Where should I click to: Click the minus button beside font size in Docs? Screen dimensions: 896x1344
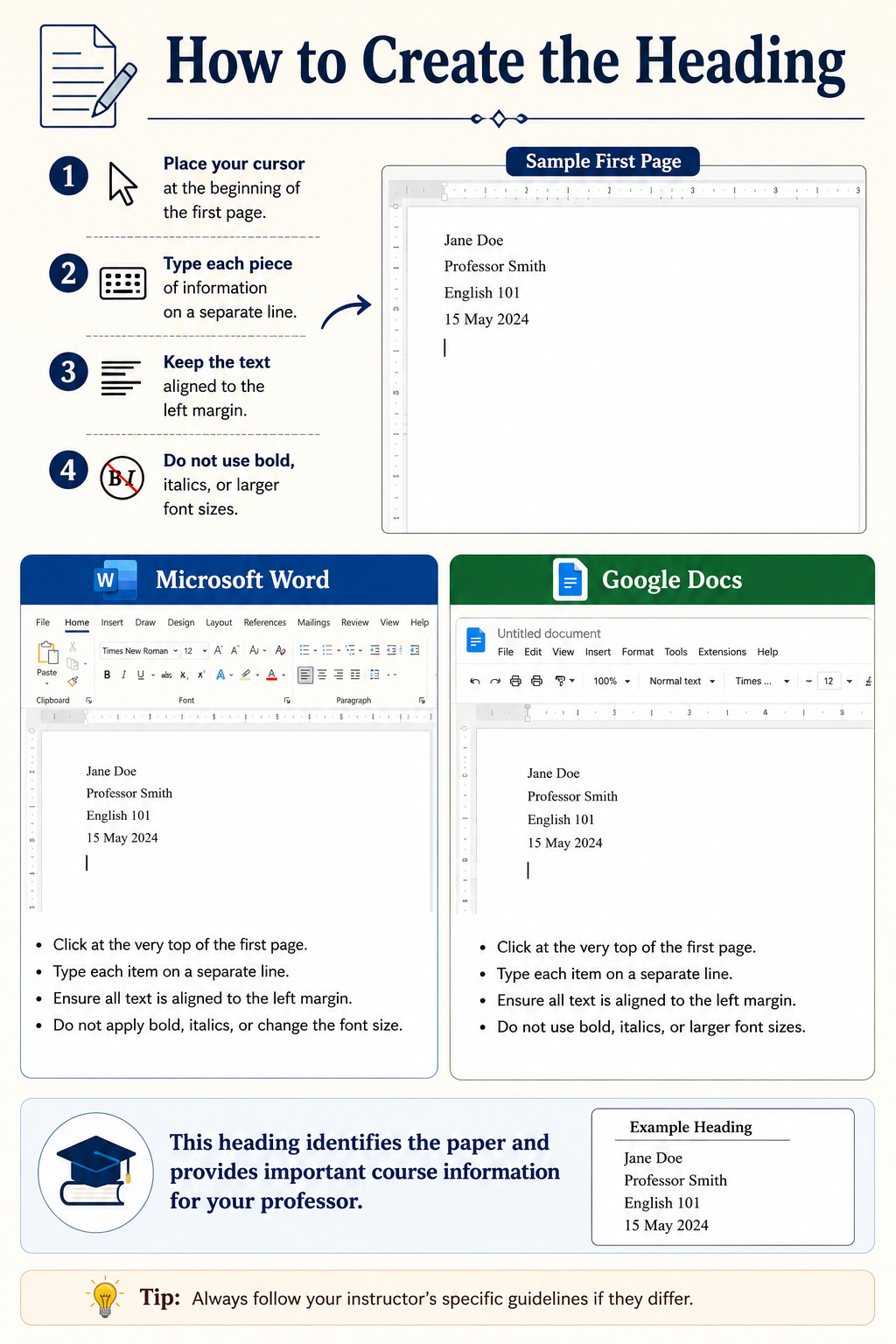click(808, 681)
